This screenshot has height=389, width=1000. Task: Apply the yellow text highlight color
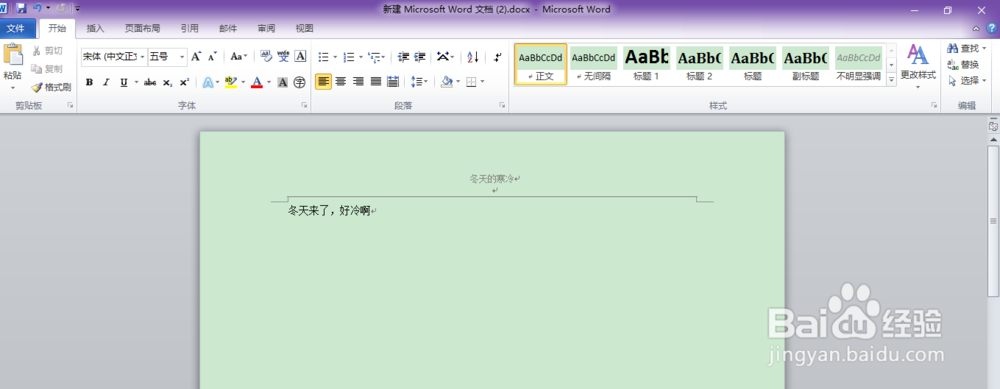pos(231,82)
